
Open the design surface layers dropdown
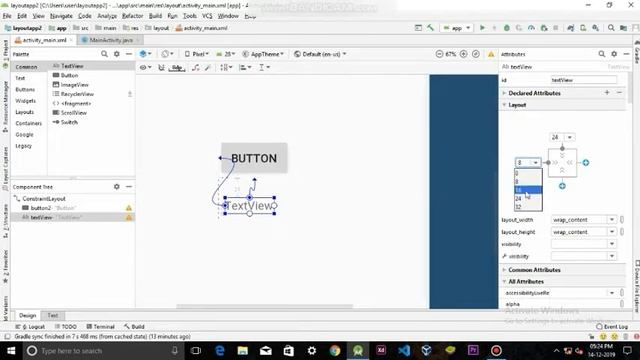click(145, 54)
